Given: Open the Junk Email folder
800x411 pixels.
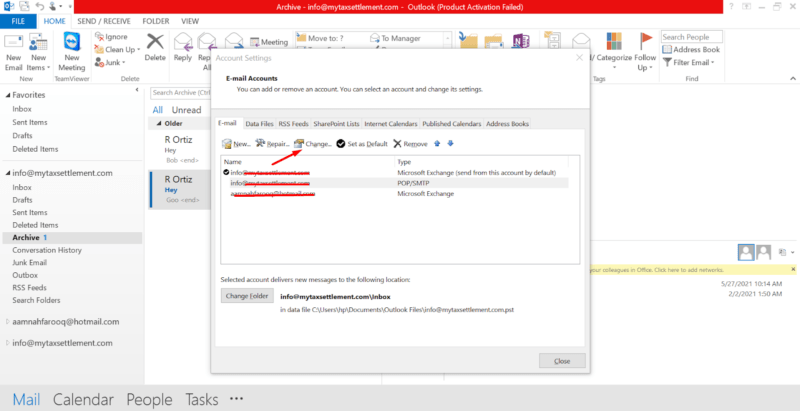Looking at the screenshot, I should pyautogui.click(x=30, y=263).
